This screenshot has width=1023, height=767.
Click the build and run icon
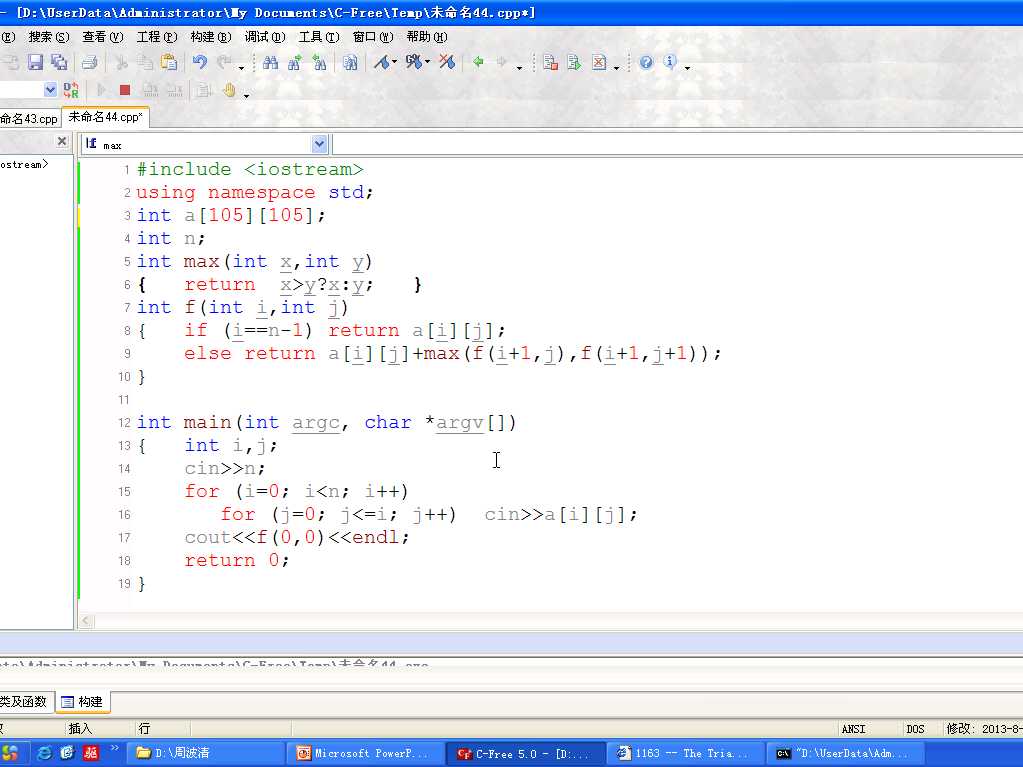pyautogui.click(x=574, y=63)
